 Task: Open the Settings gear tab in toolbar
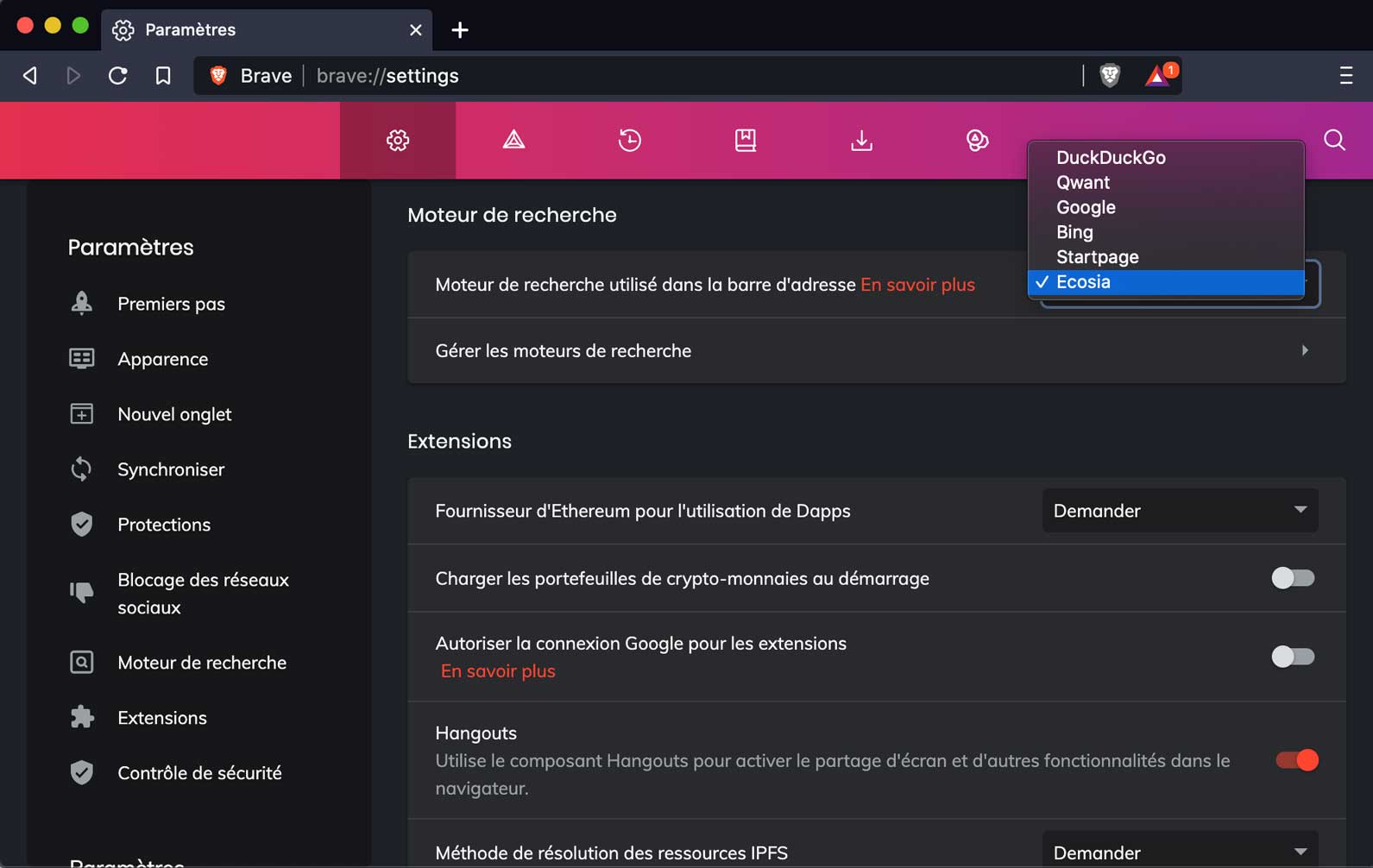coord(398,141)
